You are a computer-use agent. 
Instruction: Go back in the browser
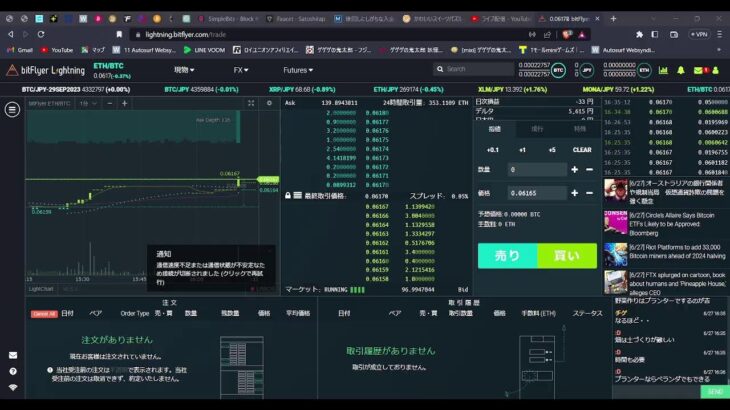pyautogui.click(x=10, y=34)
